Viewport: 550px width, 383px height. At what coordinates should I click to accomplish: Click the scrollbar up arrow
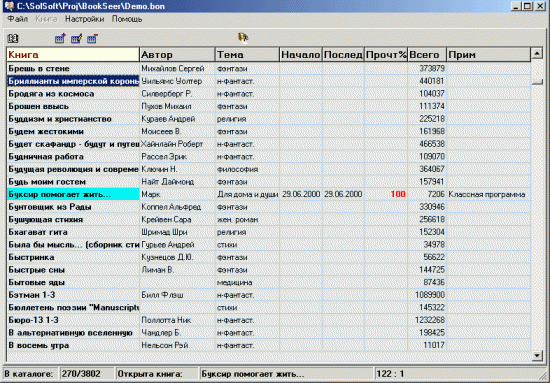(x=537, y=54)
